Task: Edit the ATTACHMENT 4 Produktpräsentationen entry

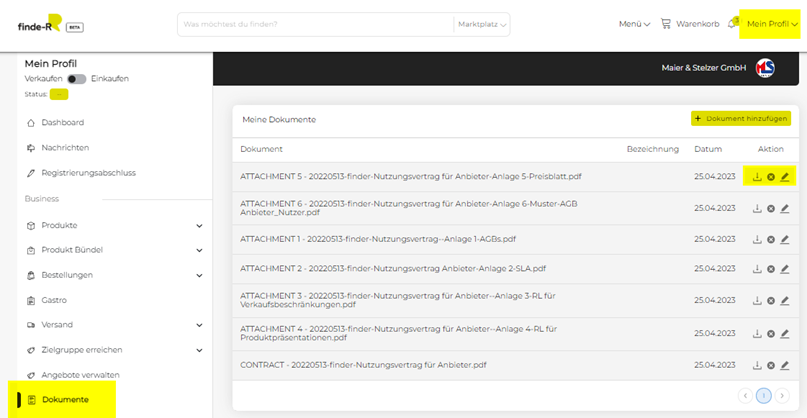Action: pyautogui.click(x=784, y=334)
